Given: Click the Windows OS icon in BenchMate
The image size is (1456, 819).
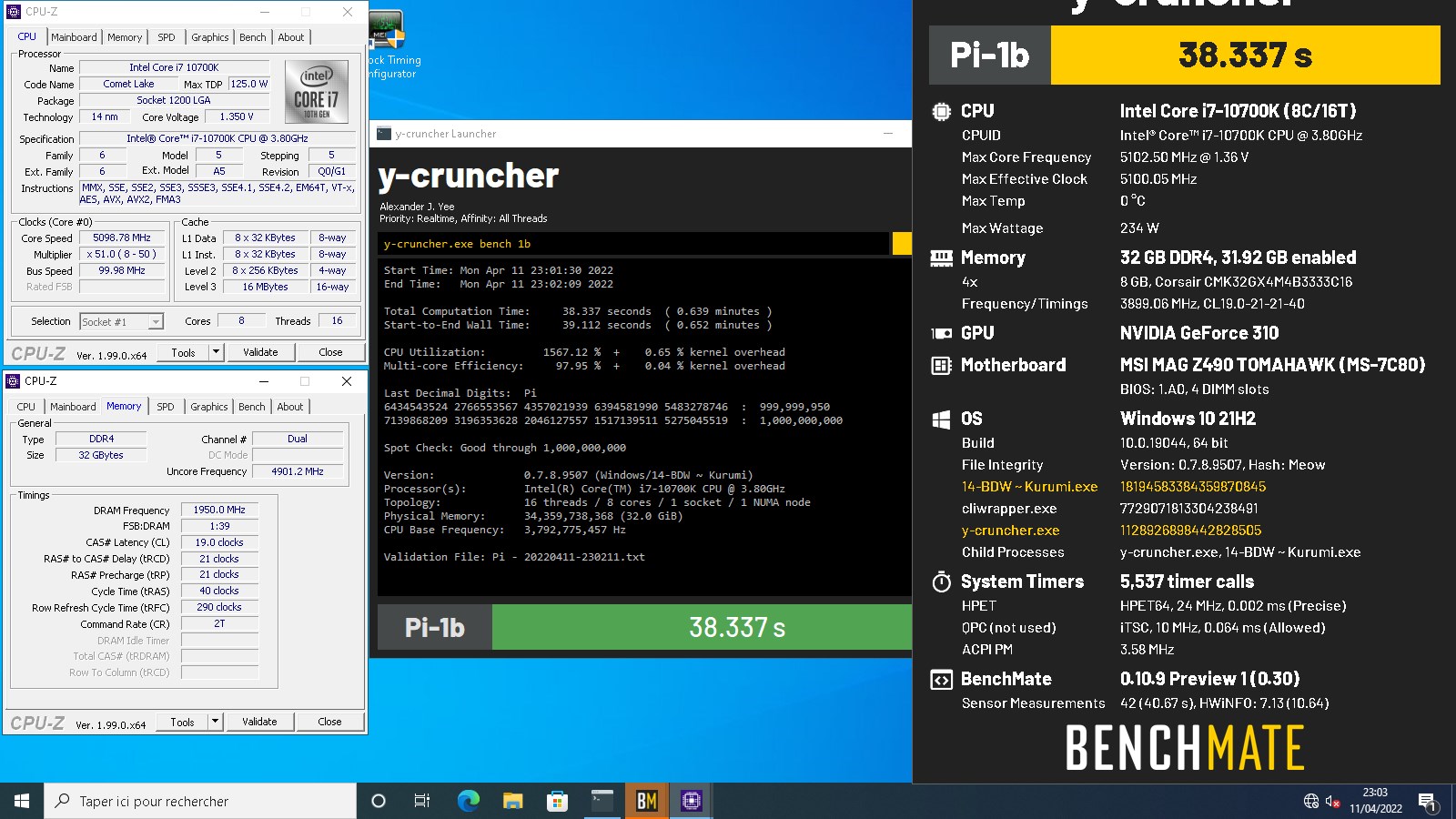Looking at the screenshot, I should tap(941, 419).
